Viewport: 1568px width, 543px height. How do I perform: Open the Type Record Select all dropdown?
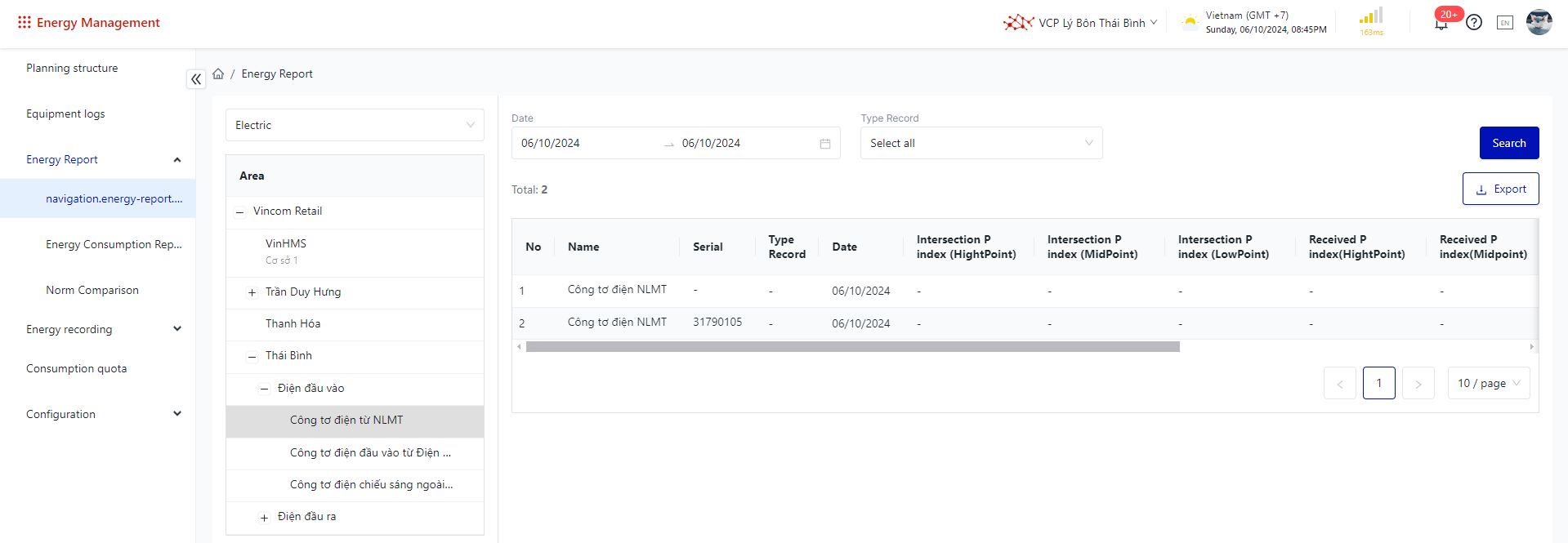tap(981, 143)
